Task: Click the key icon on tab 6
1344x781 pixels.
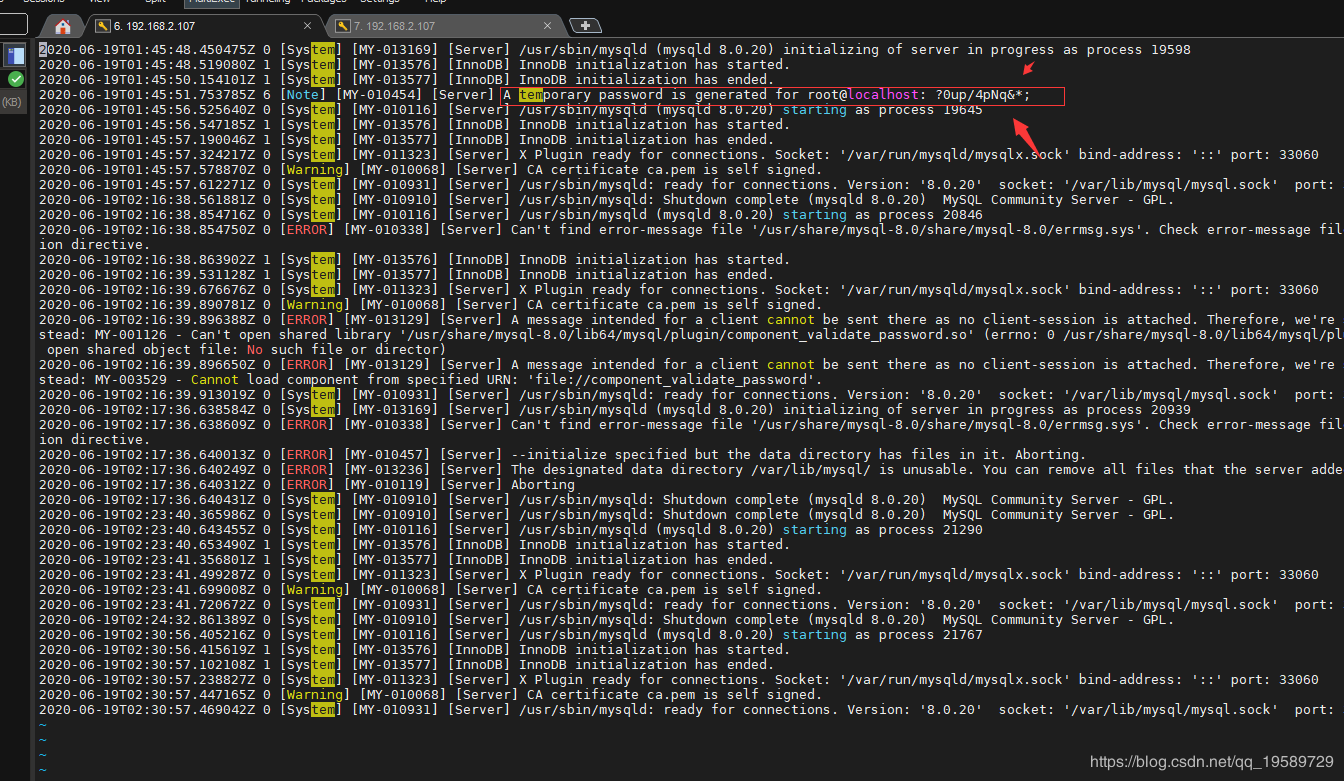Action: (102, 26)
